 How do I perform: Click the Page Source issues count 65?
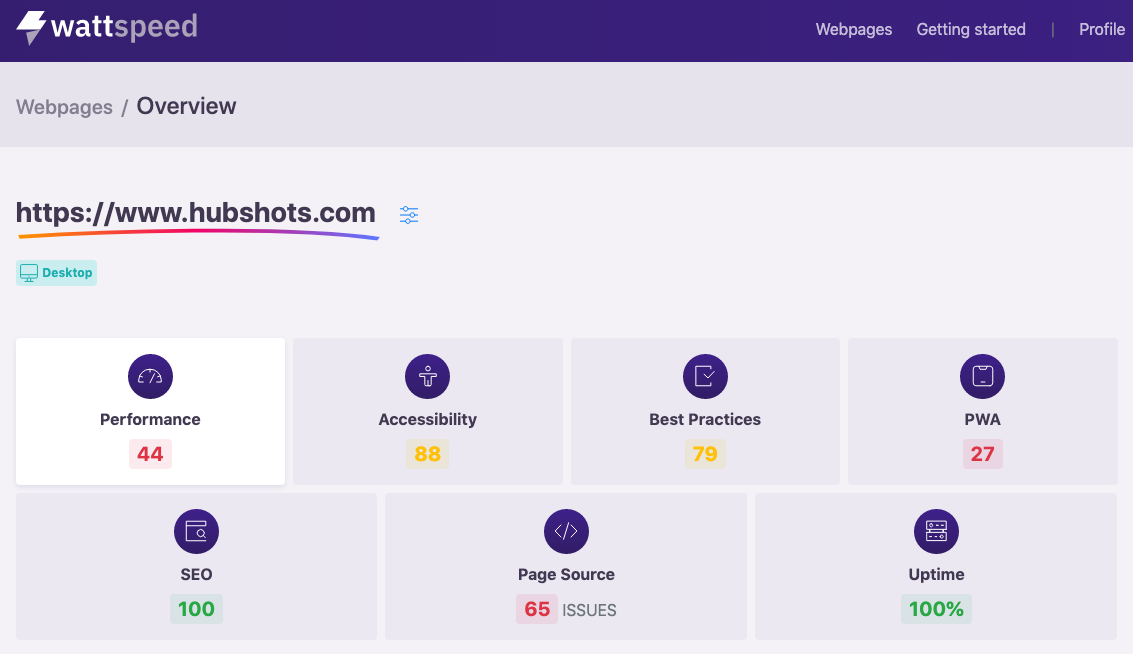coord(537,608)
